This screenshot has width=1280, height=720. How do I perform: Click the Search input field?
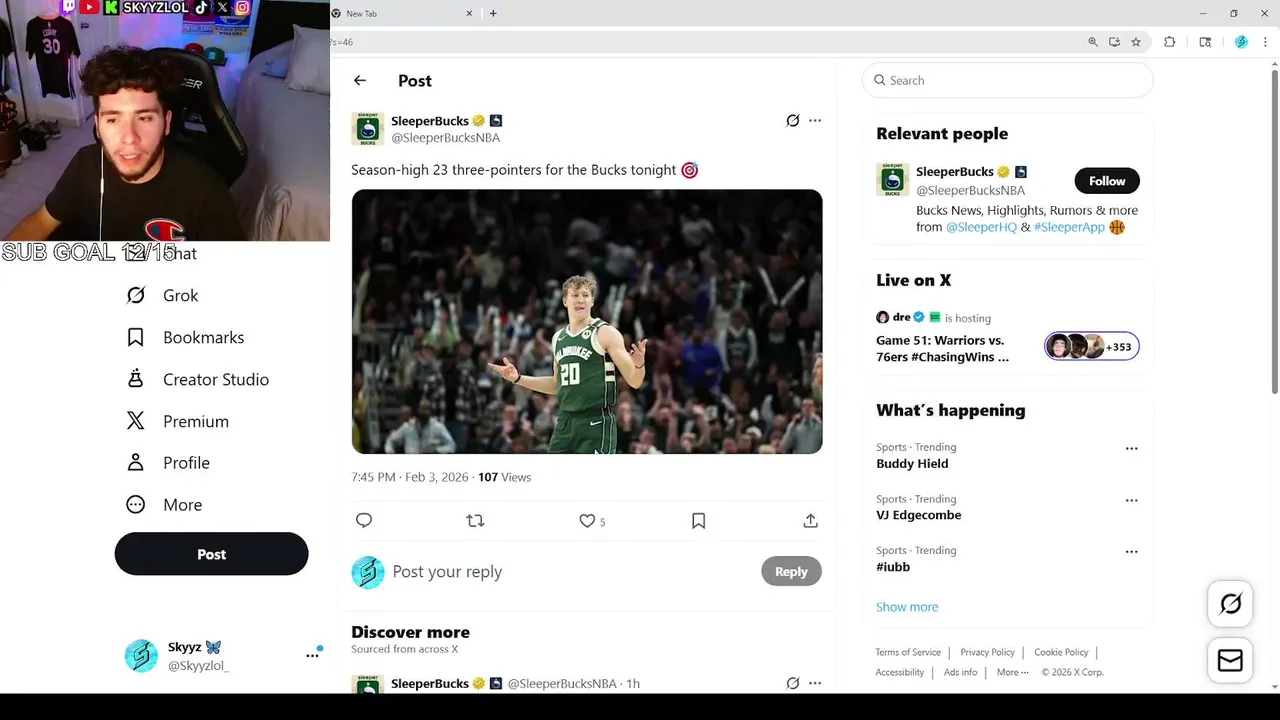tap(1010, 80)
